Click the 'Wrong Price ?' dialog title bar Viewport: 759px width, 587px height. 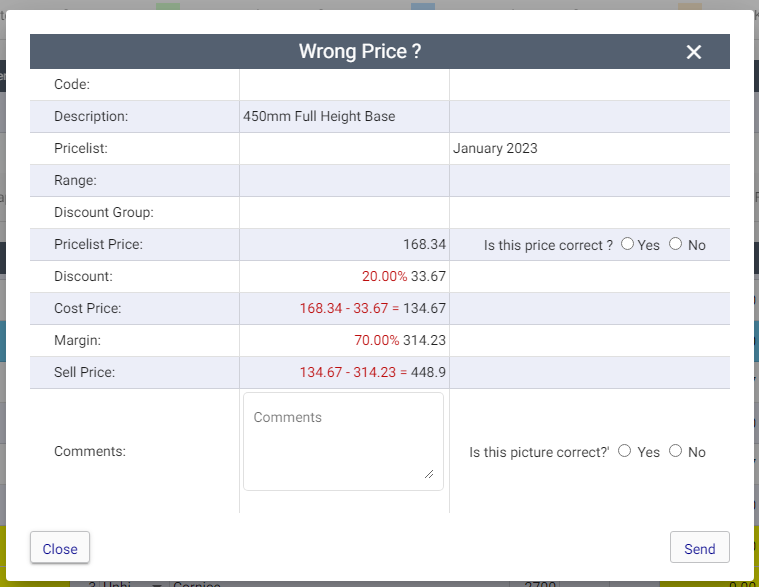[x=380, y=51]
